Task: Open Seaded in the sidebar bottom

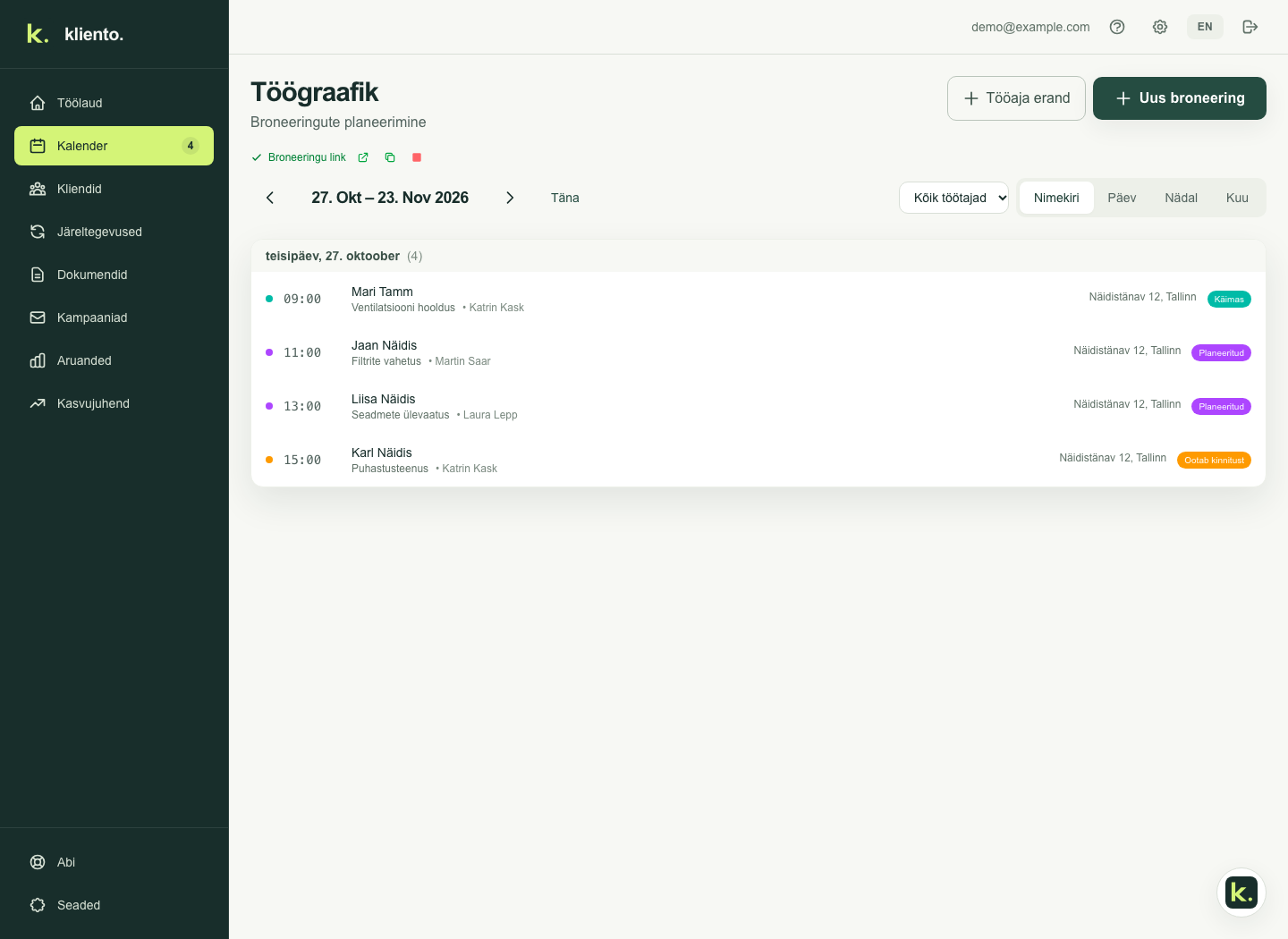Action: click(x=114, y=905)
